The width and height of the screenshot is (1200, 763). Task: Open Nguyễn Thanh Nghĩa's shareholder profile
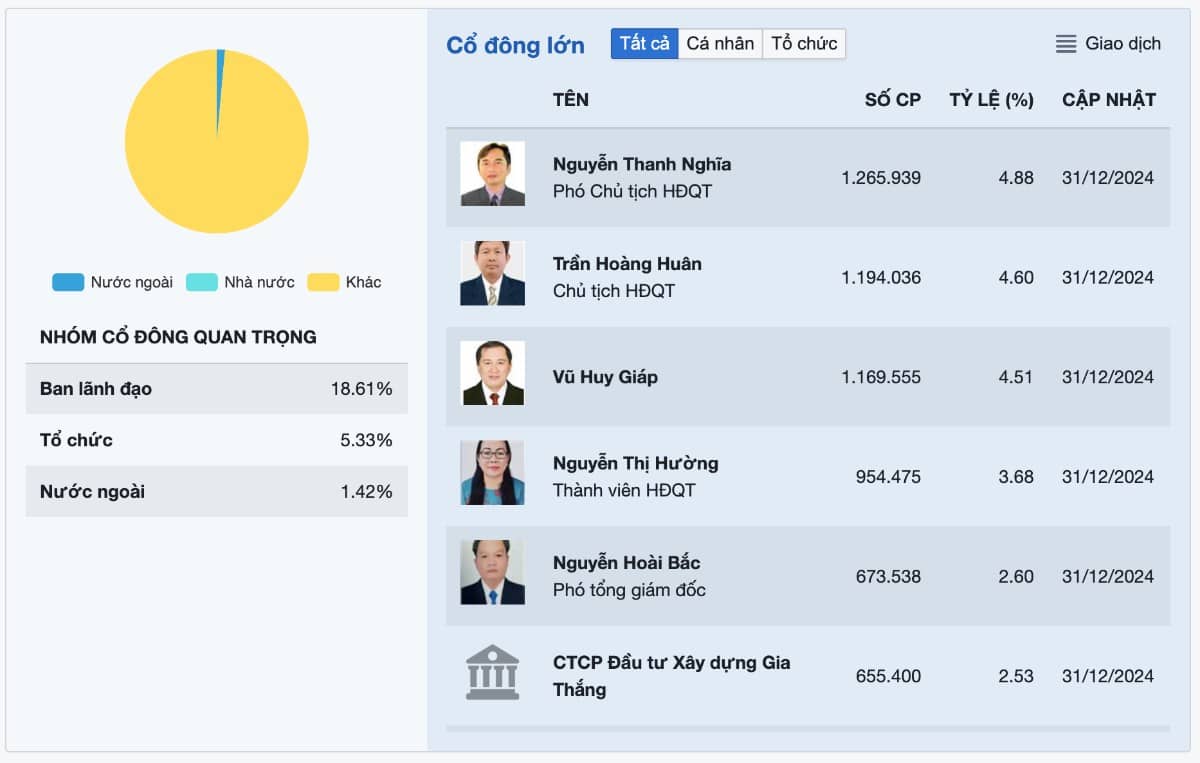click(x=641, y=164)
